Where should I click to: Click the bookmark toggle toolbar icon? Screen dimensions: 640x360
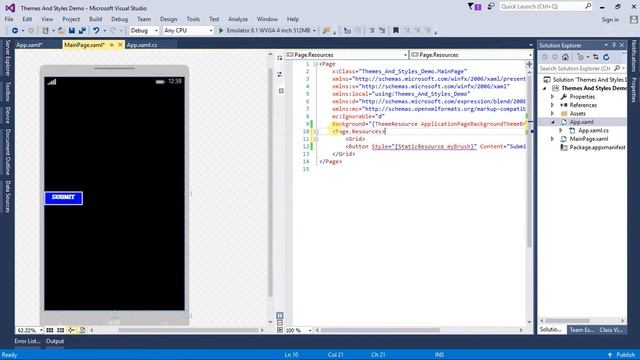point(396,31)
